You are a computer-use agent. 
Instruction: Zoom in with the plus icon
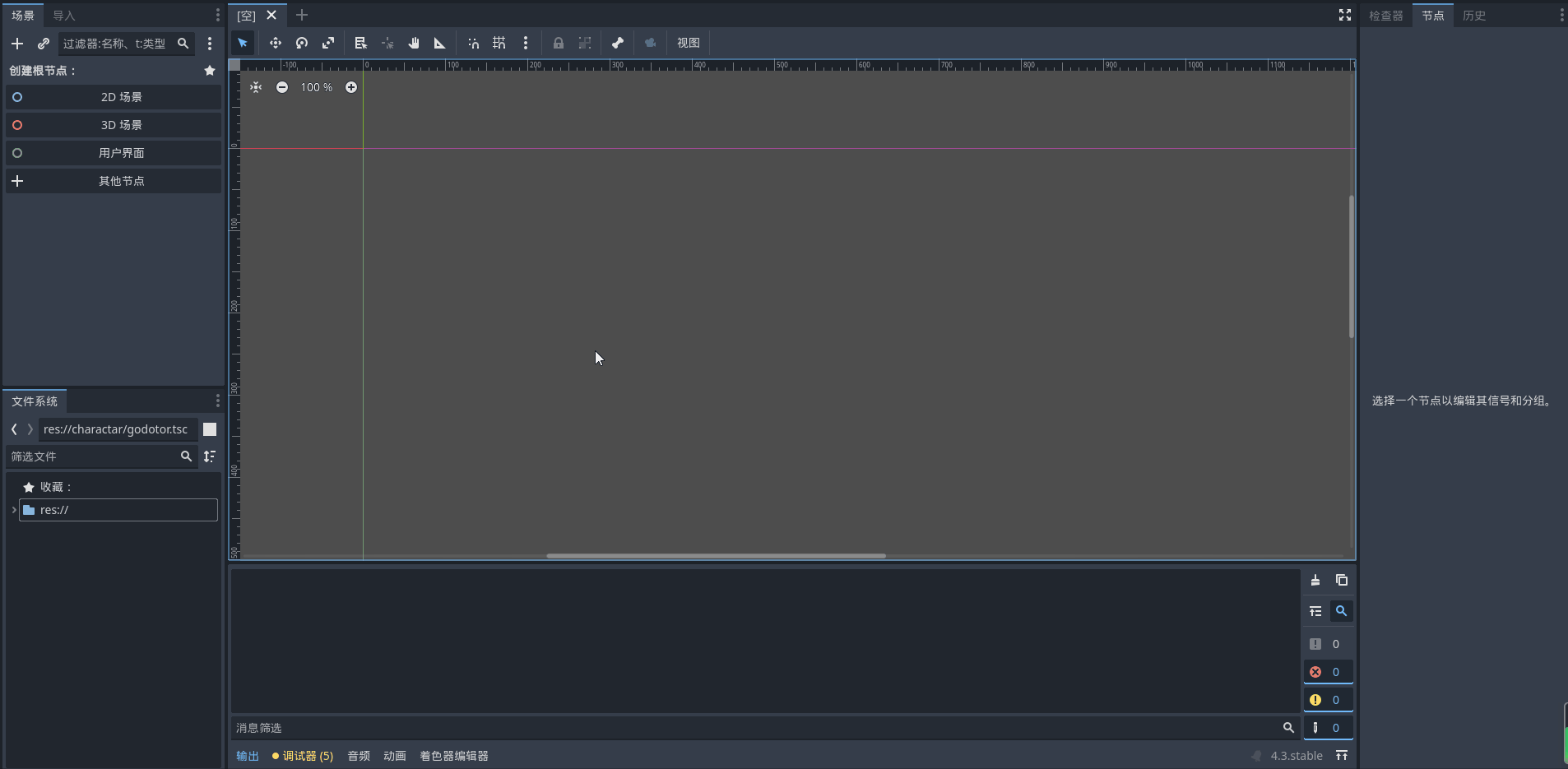point(351,87)
